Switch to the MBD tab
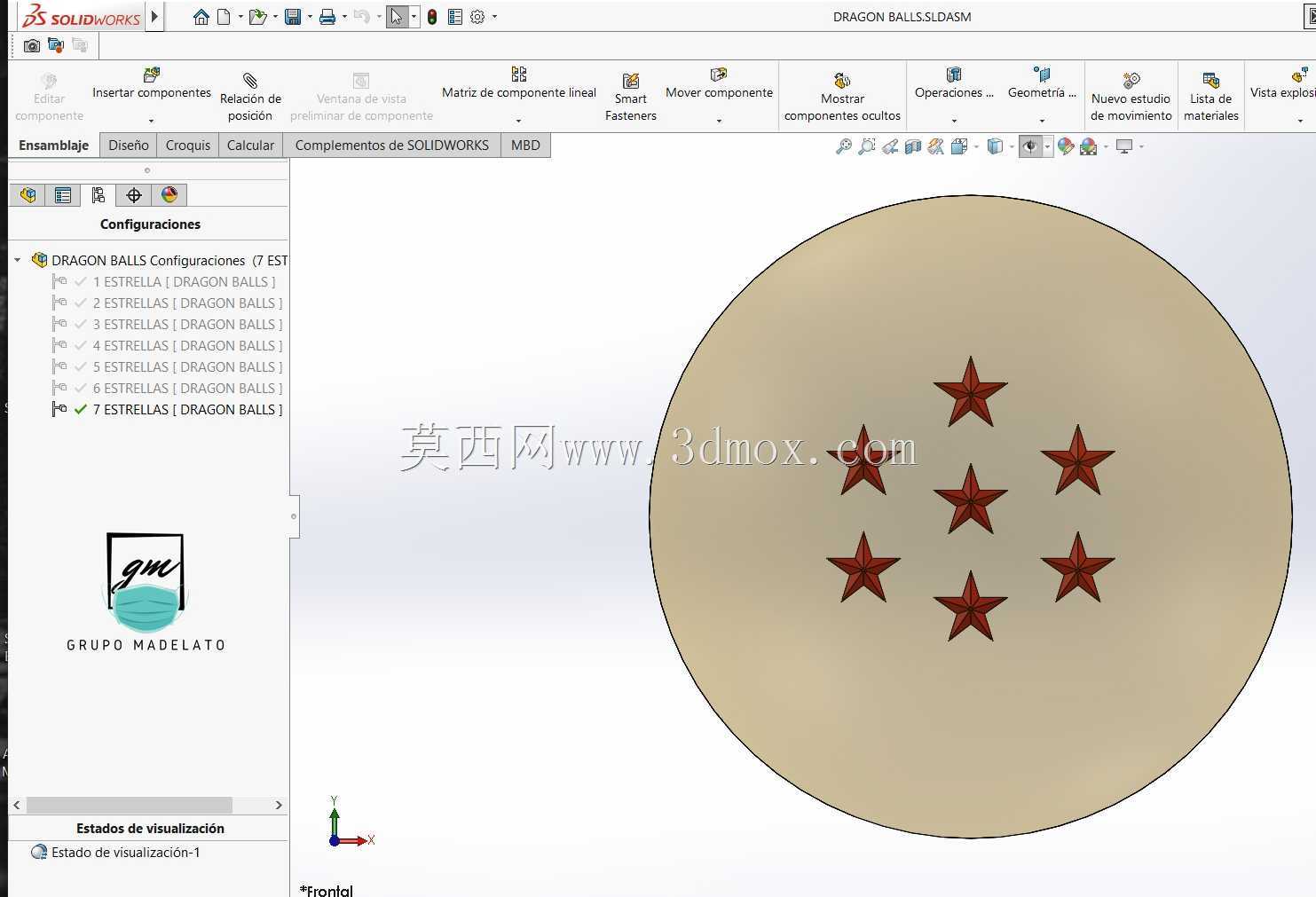The width and height of the screenshot is (1316, 897). 525,145
